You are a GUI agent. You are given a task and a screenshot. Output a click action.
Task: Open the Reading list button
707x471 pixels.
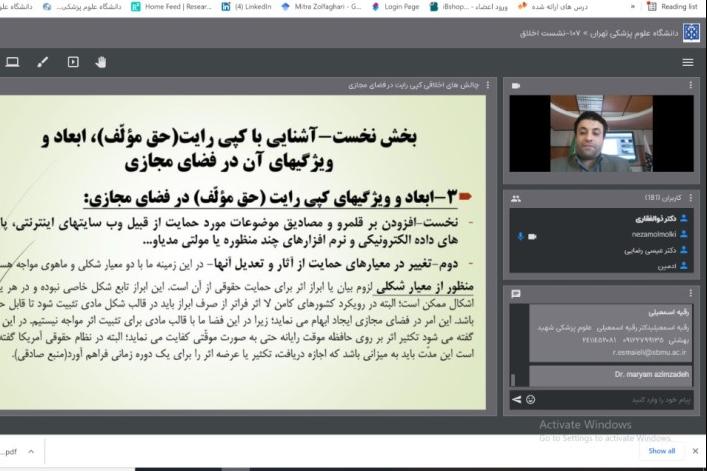coord(673,6)
